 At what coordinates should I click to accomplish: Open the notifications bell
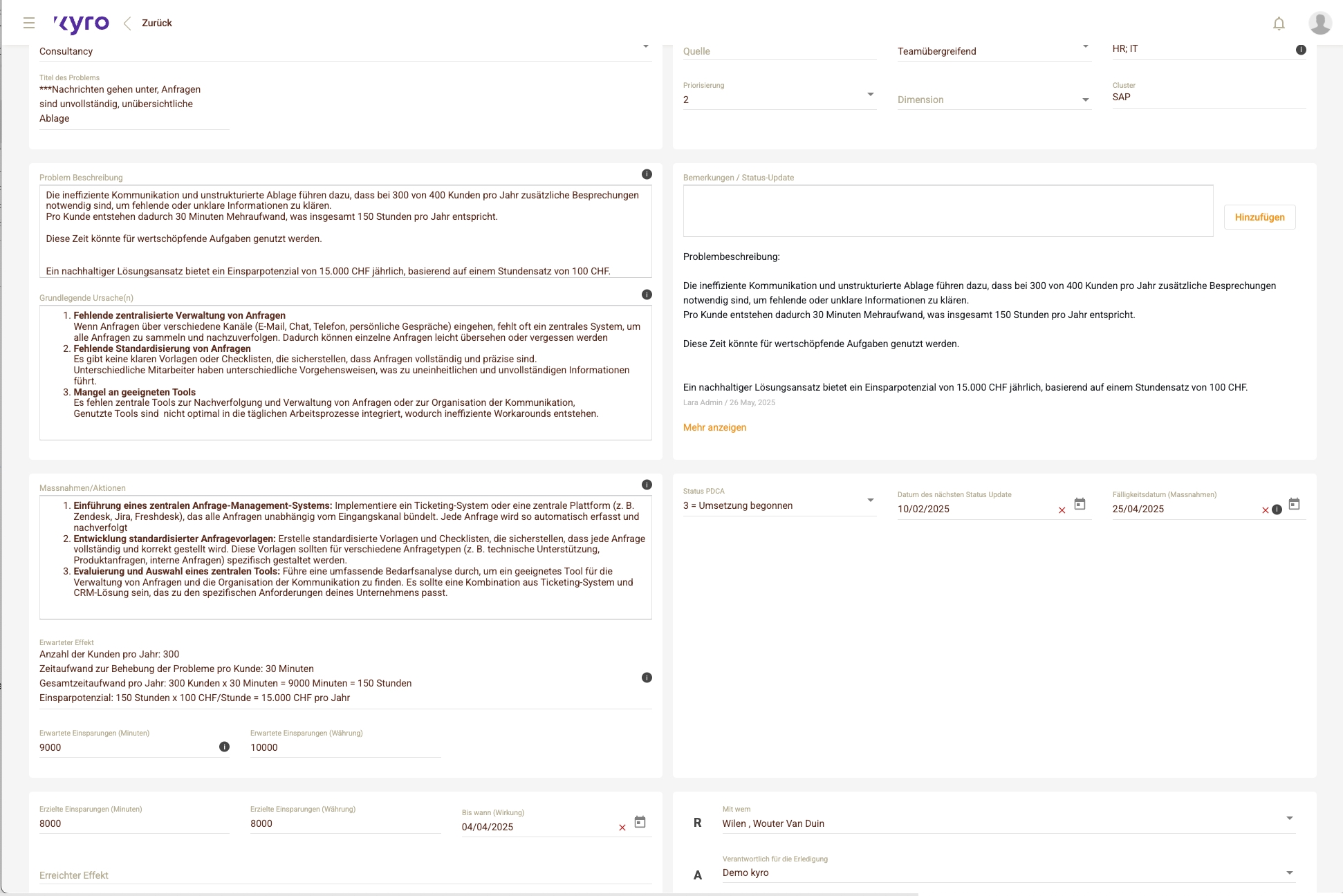[1279, 24]
